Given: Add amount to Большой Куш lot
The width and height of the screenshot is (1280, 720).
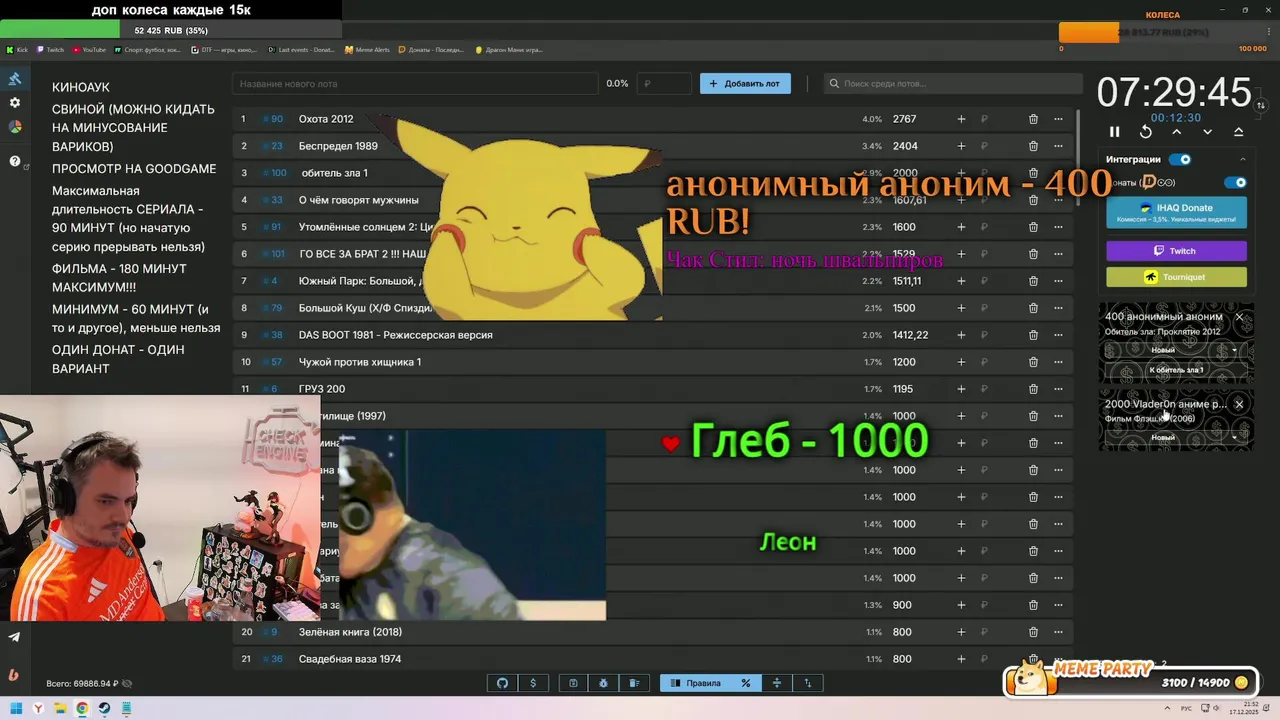Looking at the screenshot, I should click(961, 308).
